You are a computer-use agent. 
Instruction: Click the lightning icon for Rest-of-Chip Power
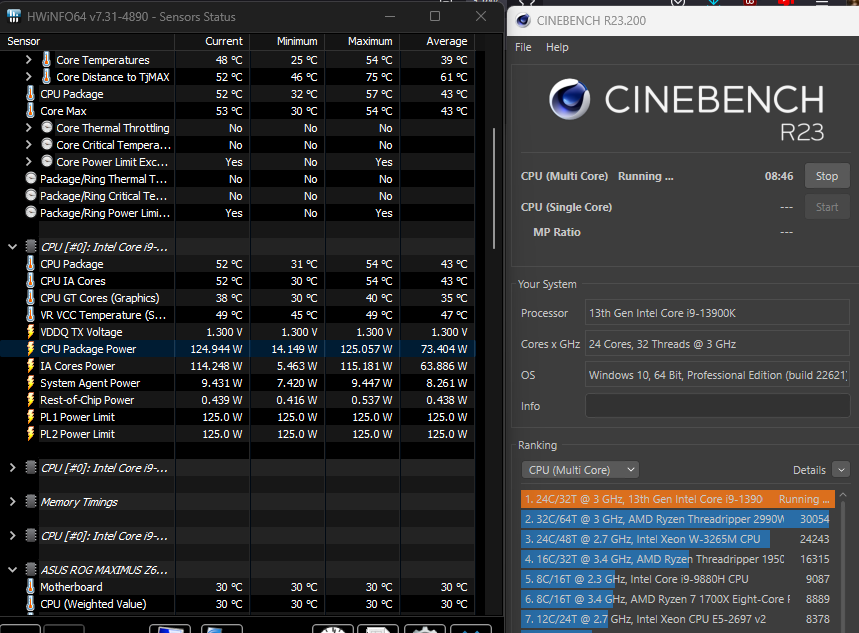coord(31,399)
